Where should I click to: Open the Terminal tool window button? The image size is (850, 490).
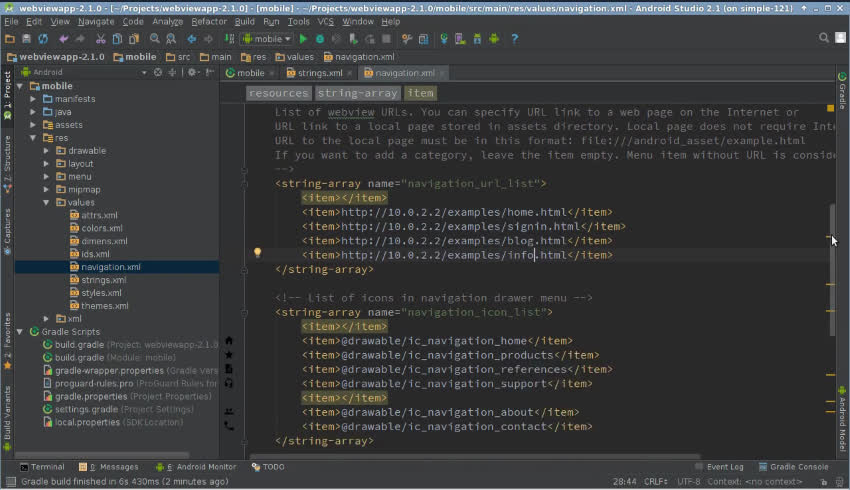click(x=42, y=467)
